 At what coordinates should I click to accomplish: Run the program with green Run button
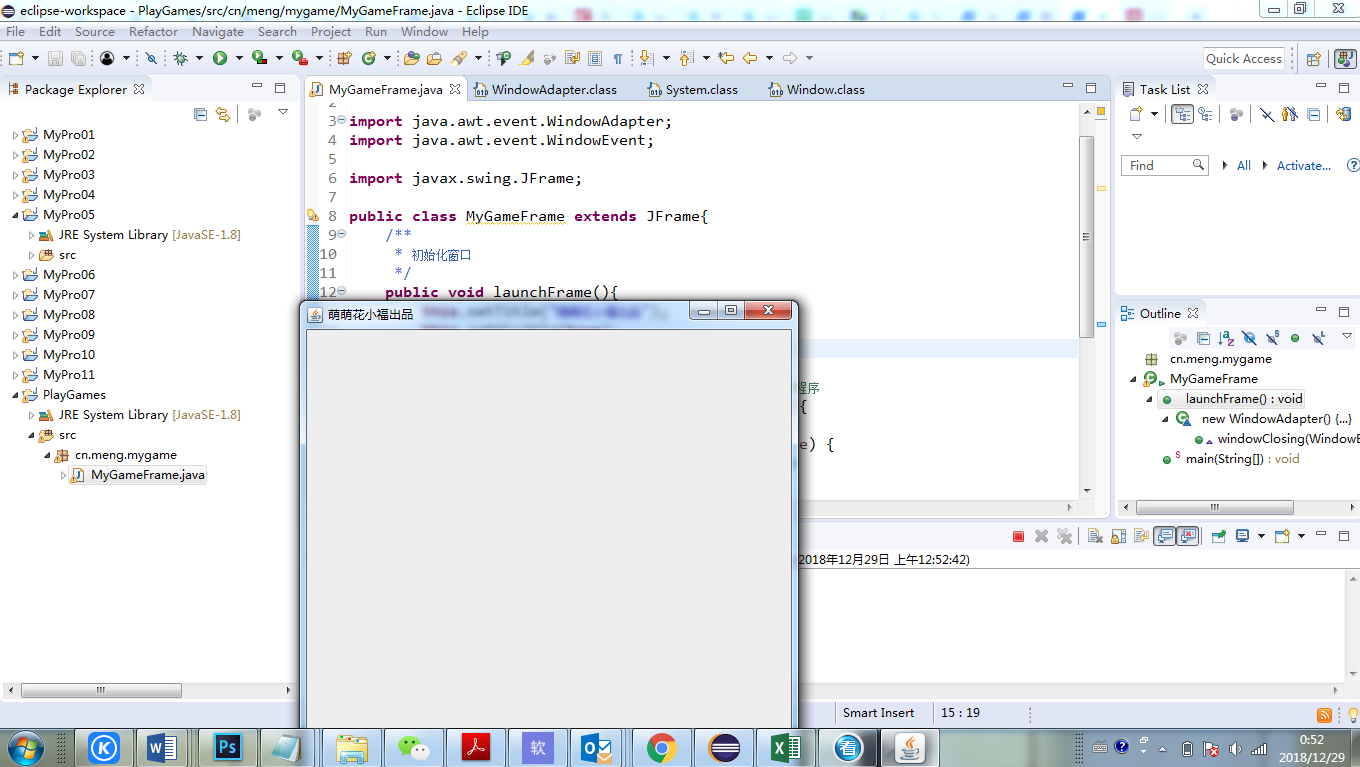pos(219,58)
